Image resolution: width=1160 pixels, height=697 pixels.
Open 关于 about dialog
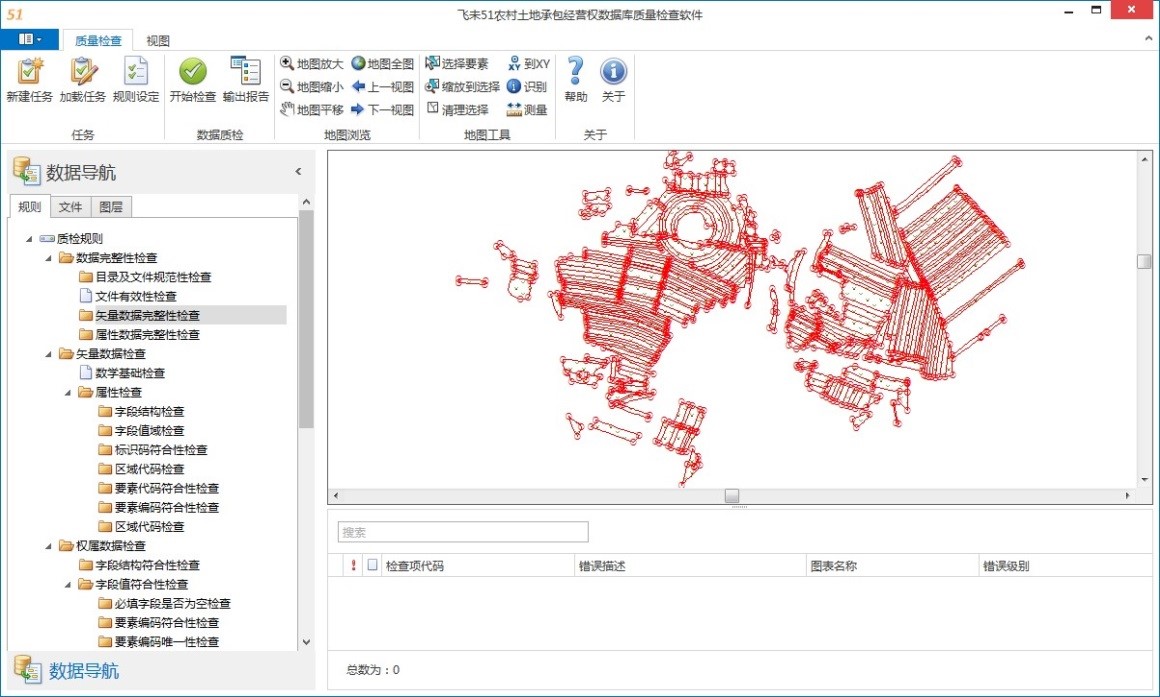coord(613,80)
